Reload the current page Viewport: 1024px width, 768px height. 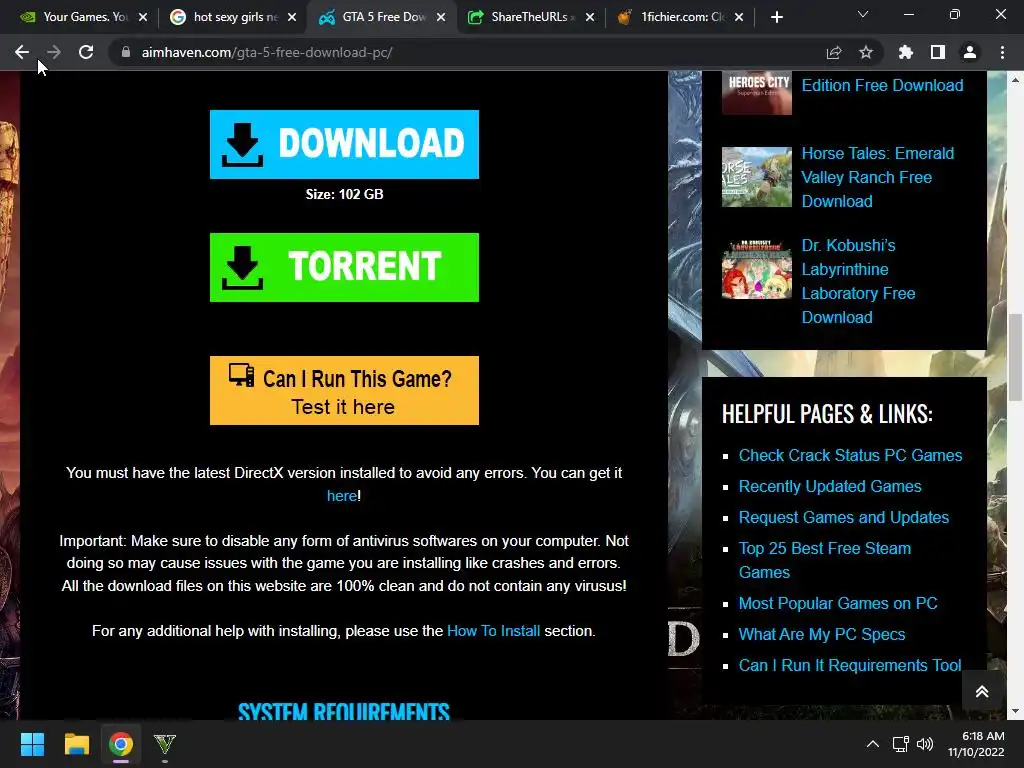[86, 52]
